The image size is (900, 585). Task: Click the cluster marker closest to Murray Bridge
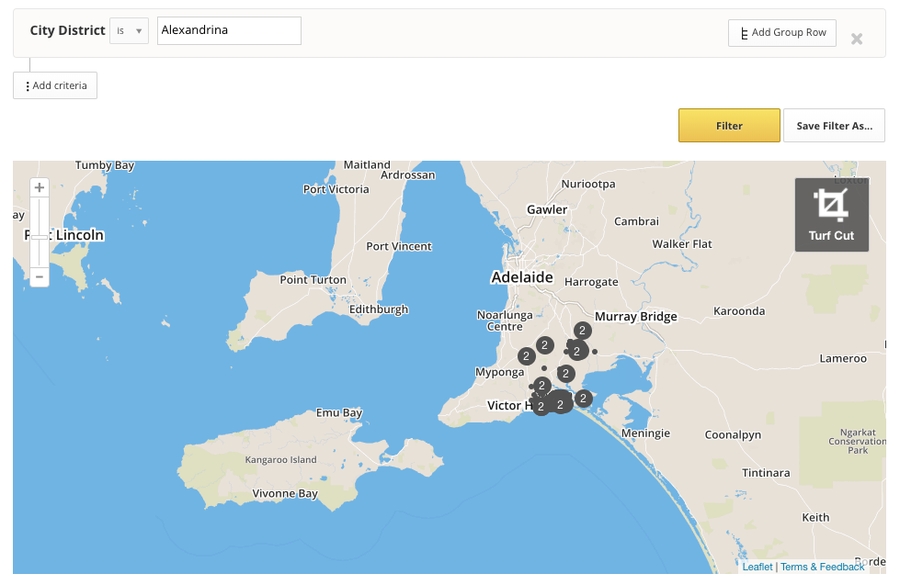point(582,331)
